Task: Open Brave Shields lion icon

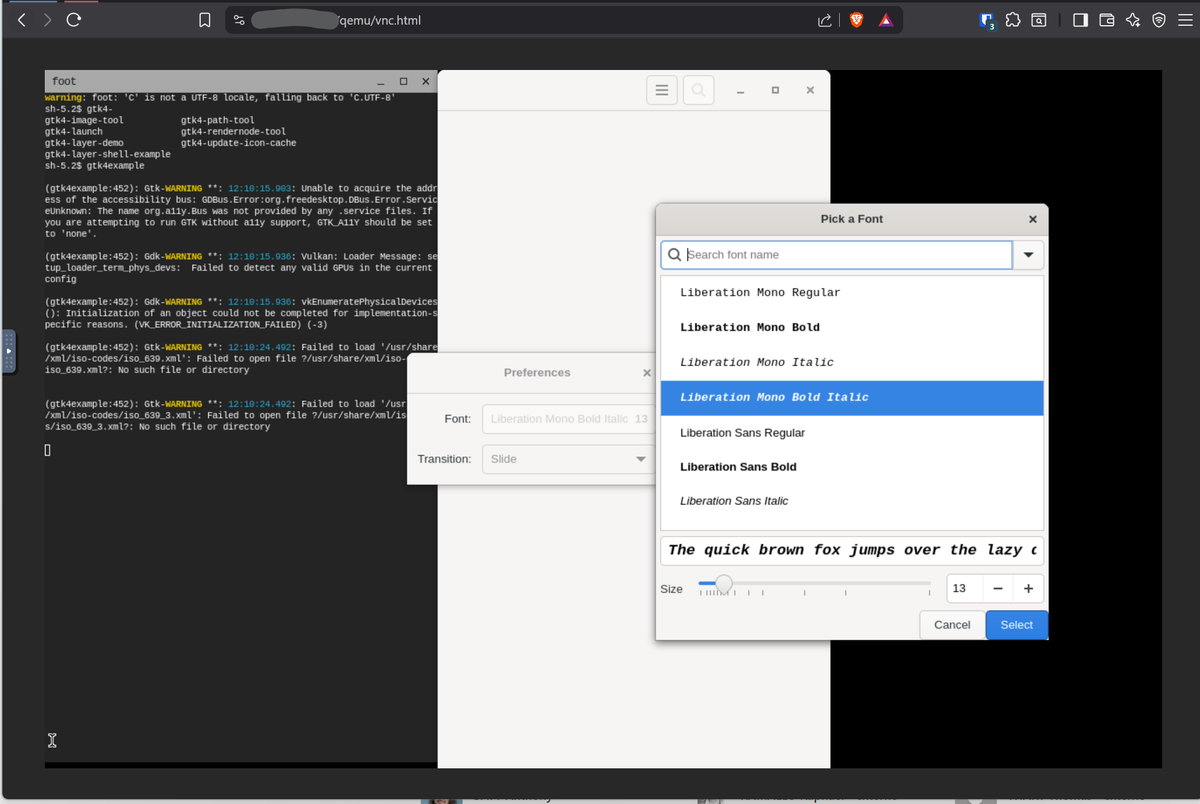Action: coord(856,20)
